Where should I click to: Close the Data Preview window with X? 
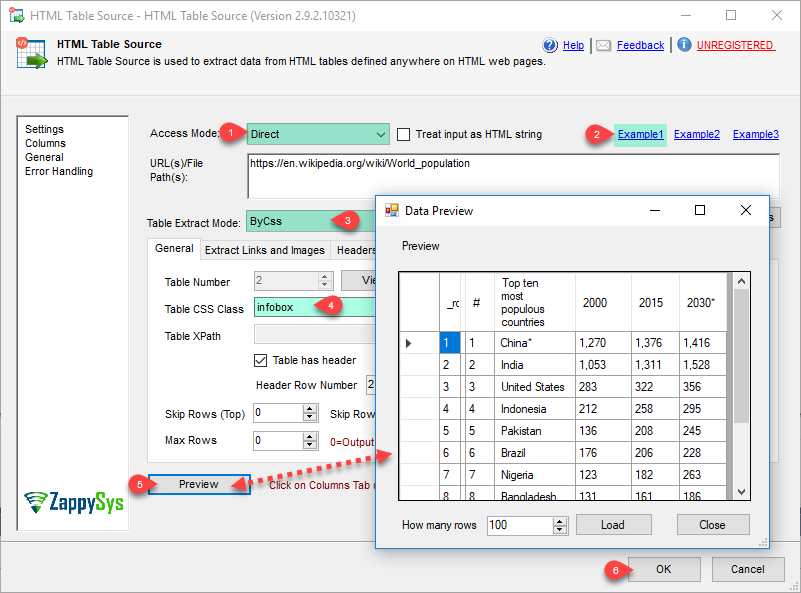[746, 210]
